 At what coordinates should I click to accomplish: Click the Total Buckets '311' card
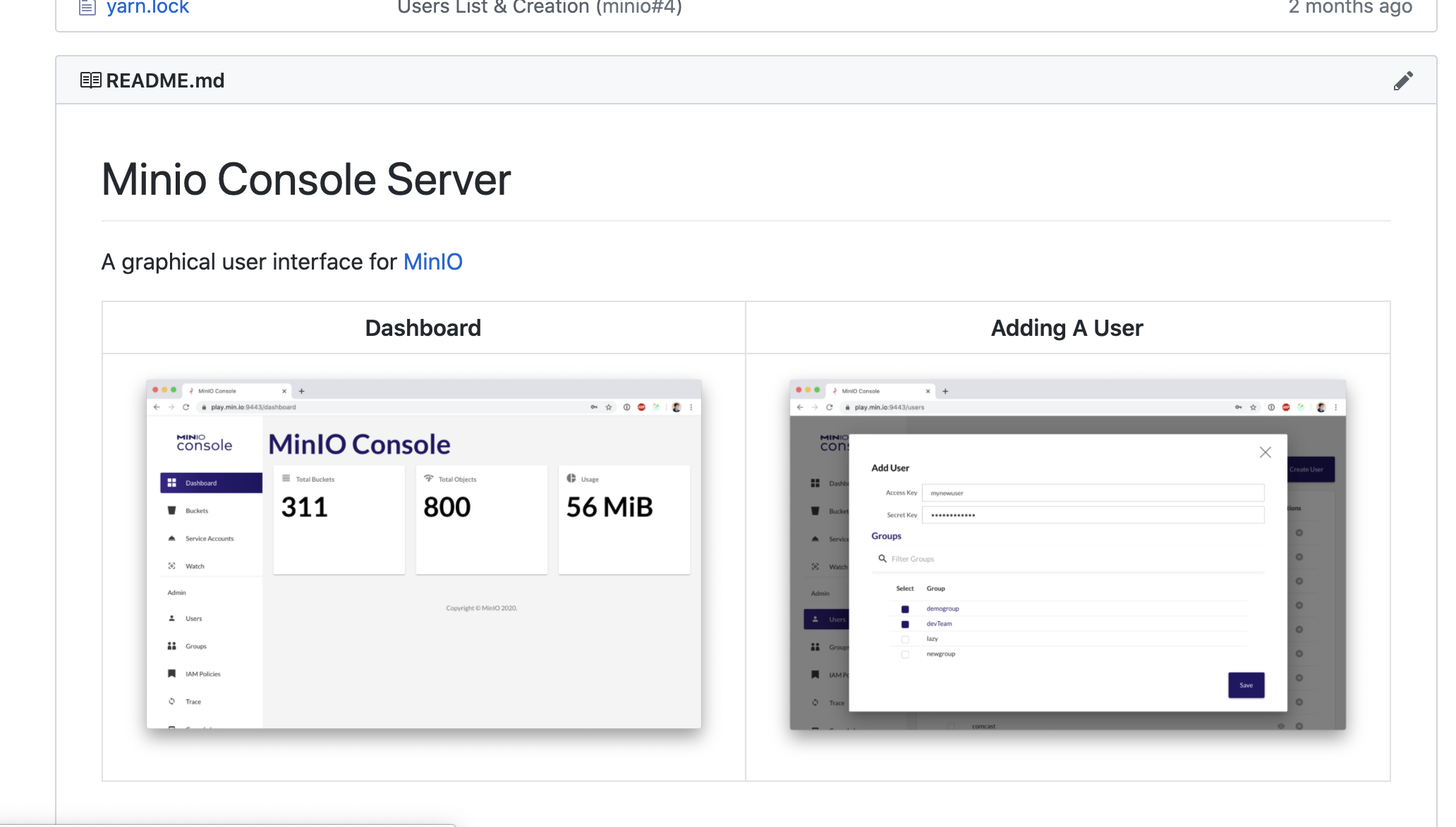coord(339,520)
